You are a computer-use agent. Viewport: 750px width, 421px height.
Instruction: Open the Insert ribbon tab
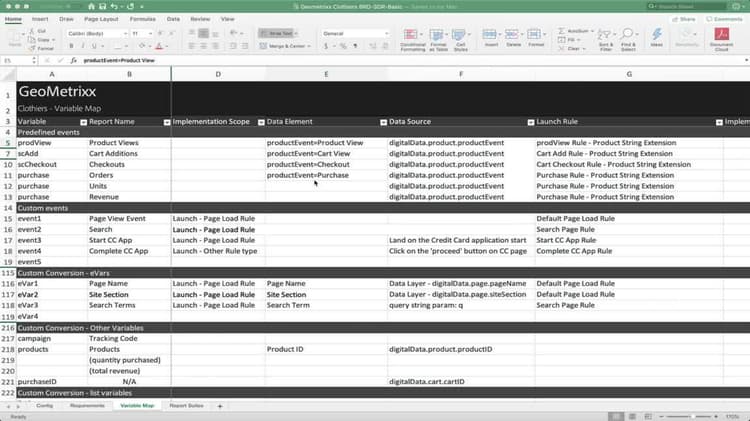[x=40, y=19]
